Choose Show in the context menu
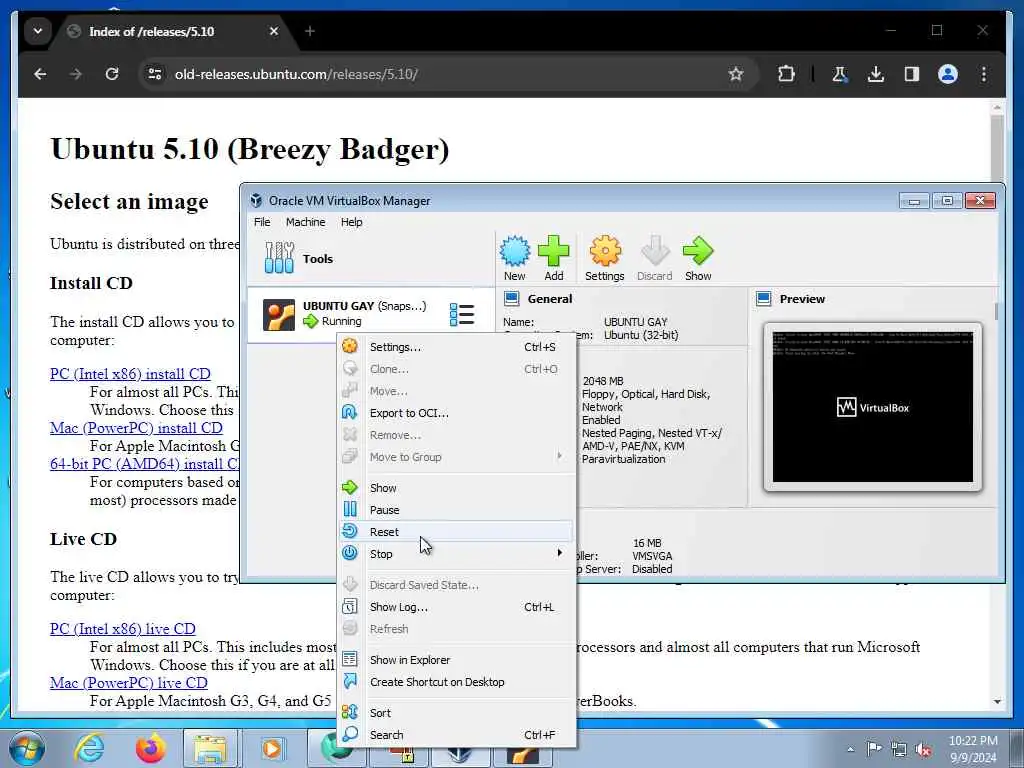The image size is (1024, 768). point(457,488)
